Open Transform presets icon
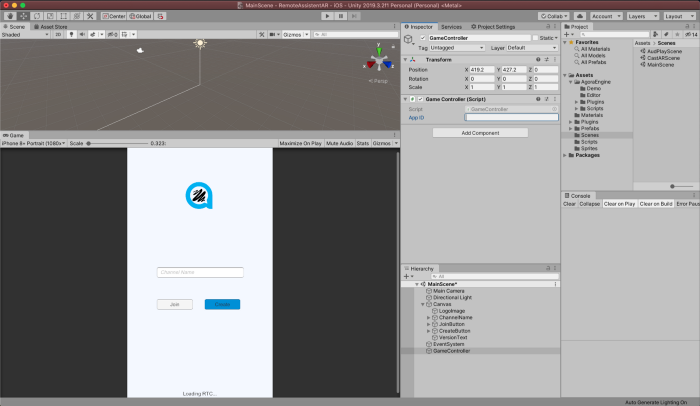Image resolution: width=700 pixels, height=406 pixels. tap(546, 60)
